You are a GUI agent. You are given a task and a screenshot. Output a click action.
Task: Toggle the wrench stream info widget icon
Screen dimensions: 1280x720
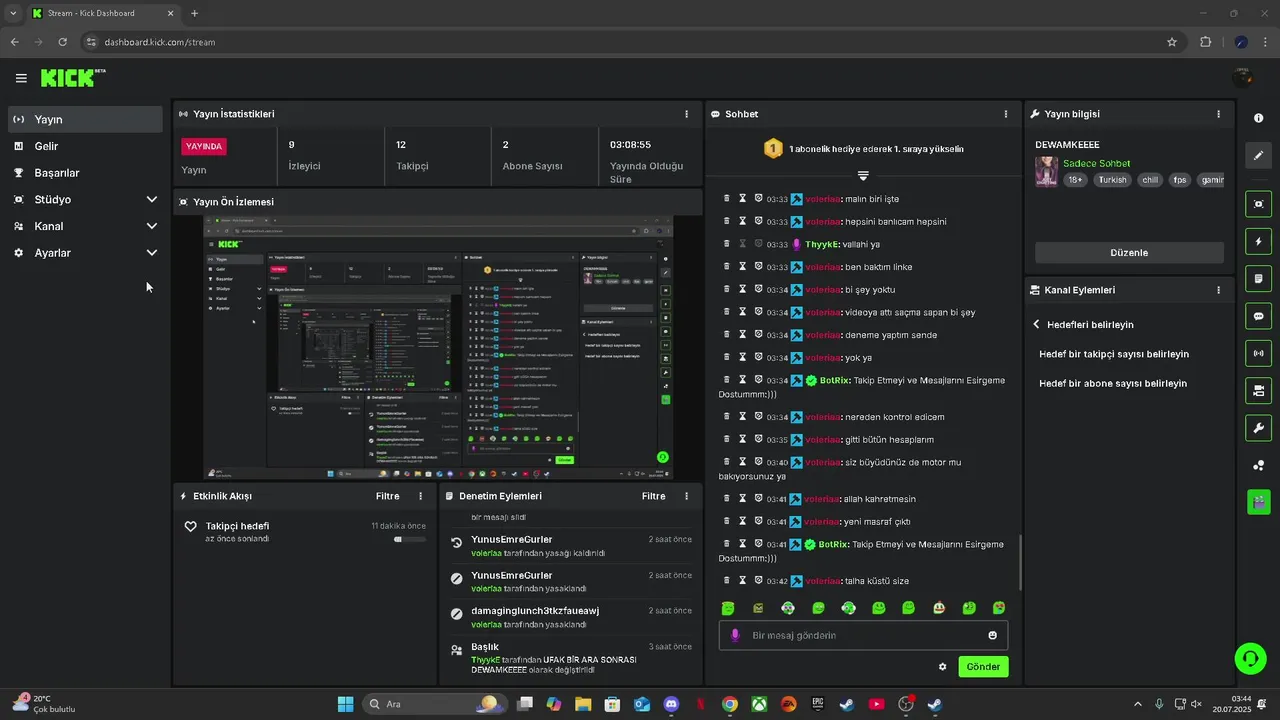point(1258,428)
